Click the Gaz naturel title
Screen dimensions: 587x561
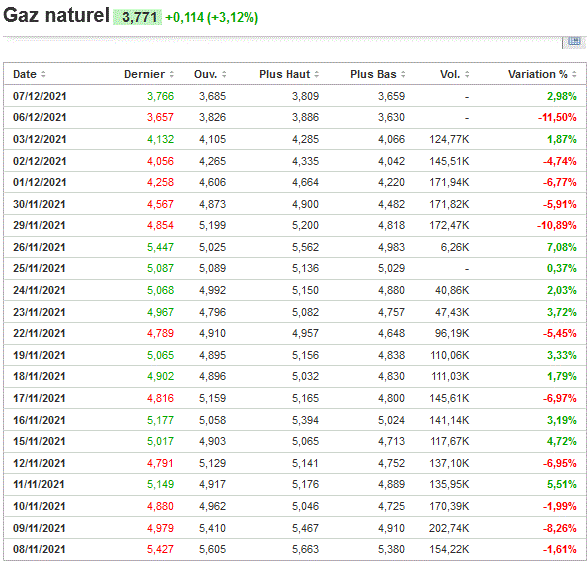(56, 16)
